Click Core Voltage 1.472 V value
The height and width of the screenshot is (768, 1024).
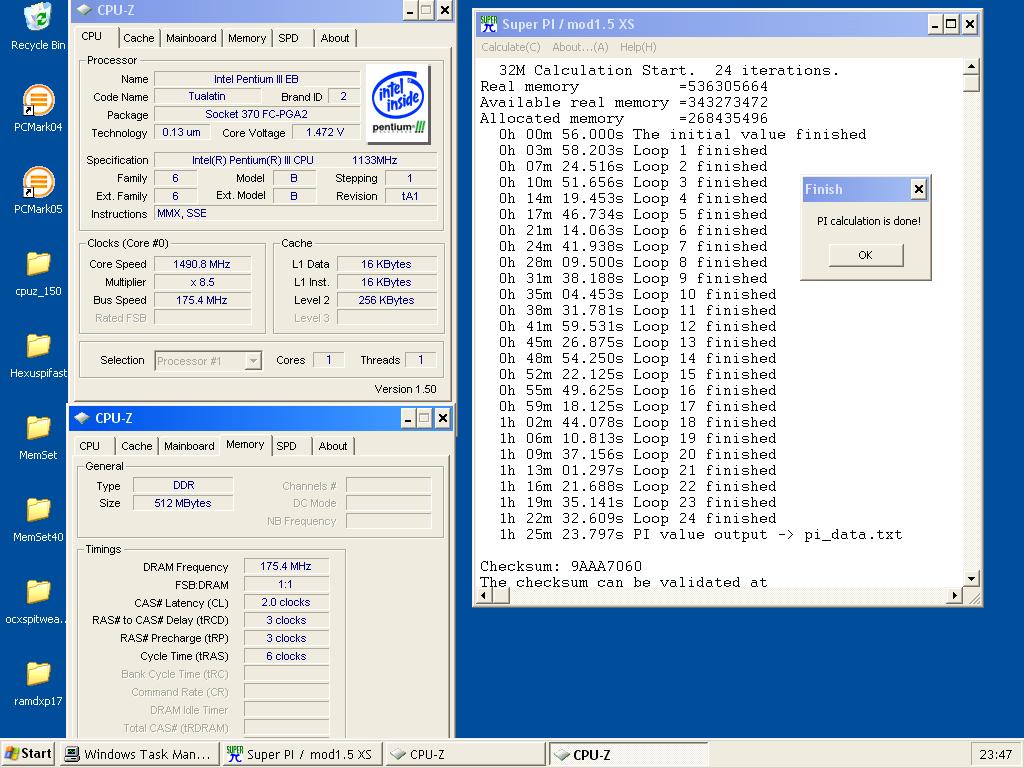[325, 132]
